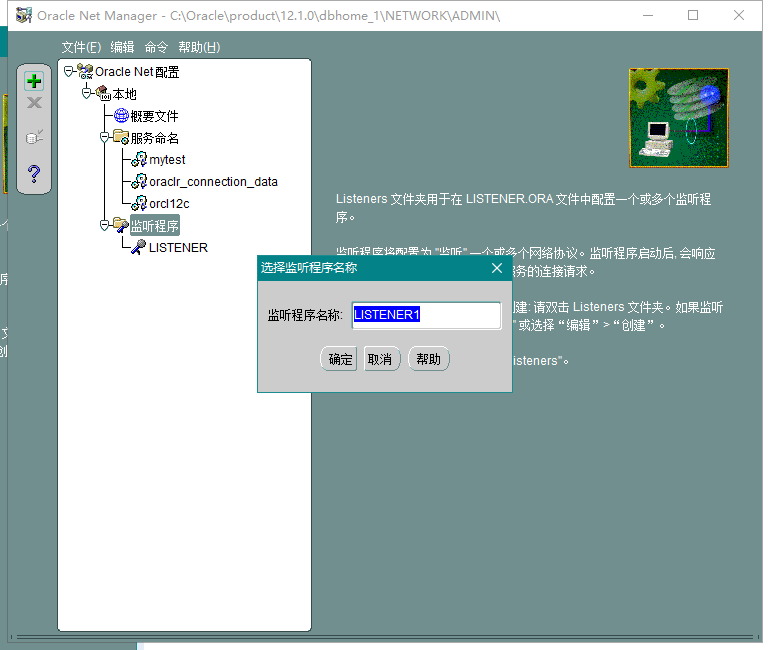Image resolution: width=770 pixels, height=650 pixels.
Task: Collapse the Oracle Net配置 root node
Action: (69, 72)
